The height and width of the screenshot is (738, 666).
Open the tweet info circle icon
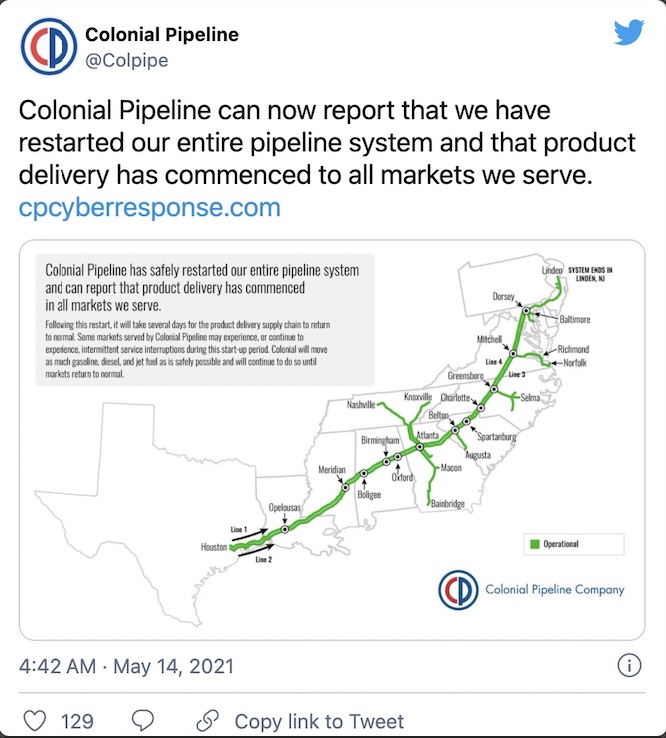click(629, 666)
